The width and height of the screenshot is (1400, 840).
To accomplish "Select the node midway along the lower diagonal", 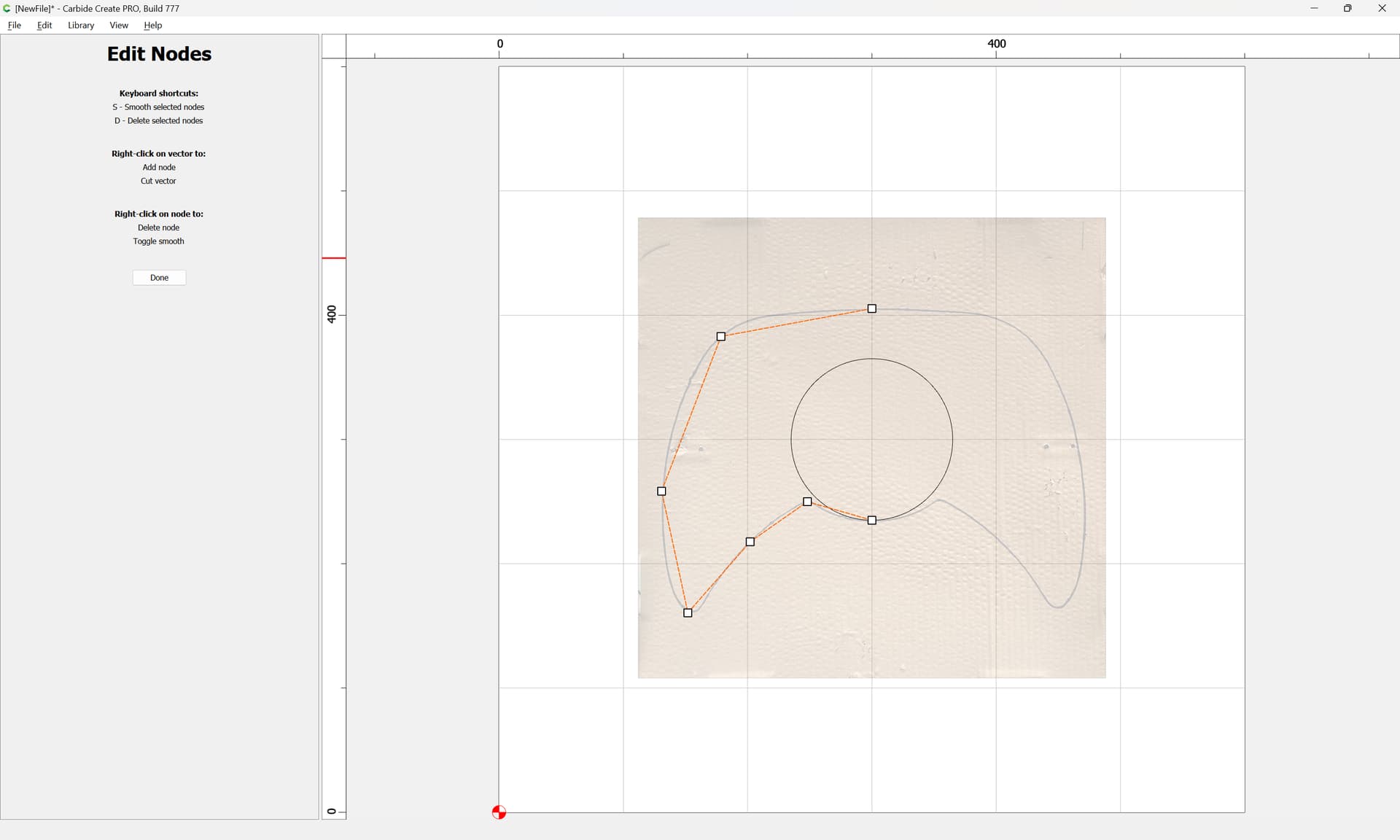I will click(750, 542).
